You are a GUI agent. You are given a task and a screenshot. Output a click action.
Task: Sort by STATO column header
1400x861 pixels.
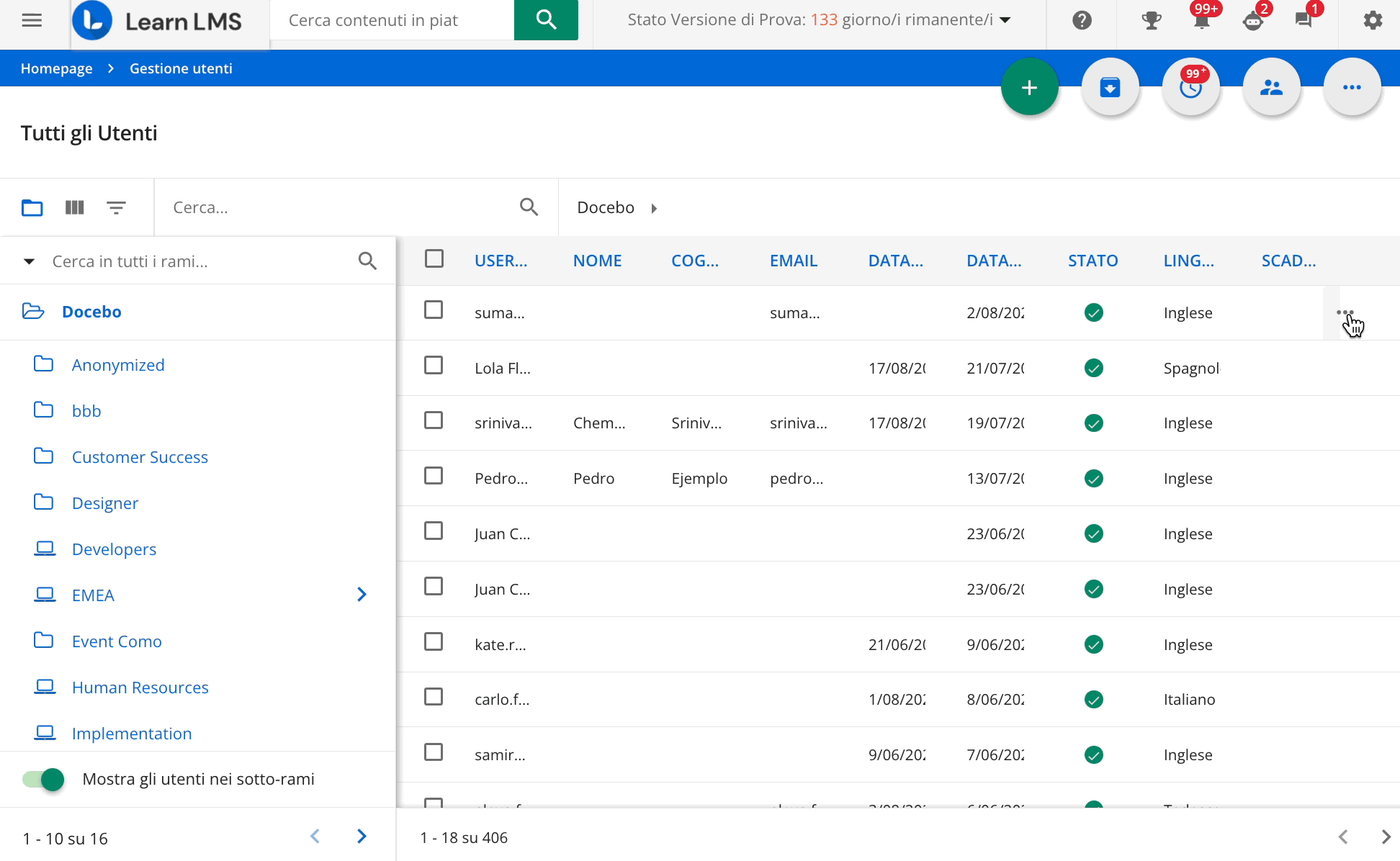1093,261
